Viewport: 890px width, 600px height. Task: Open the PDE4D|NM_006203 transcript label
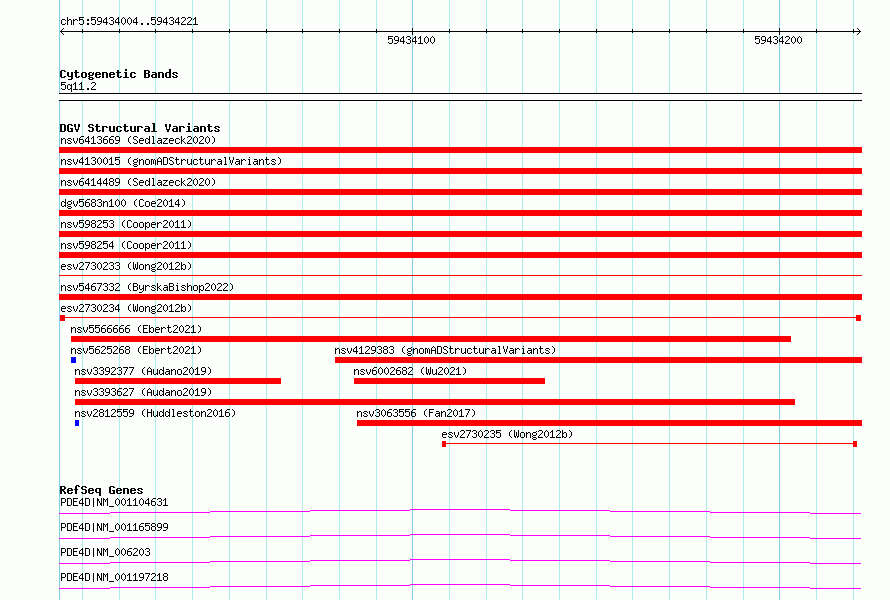click(x=105, y=552)
